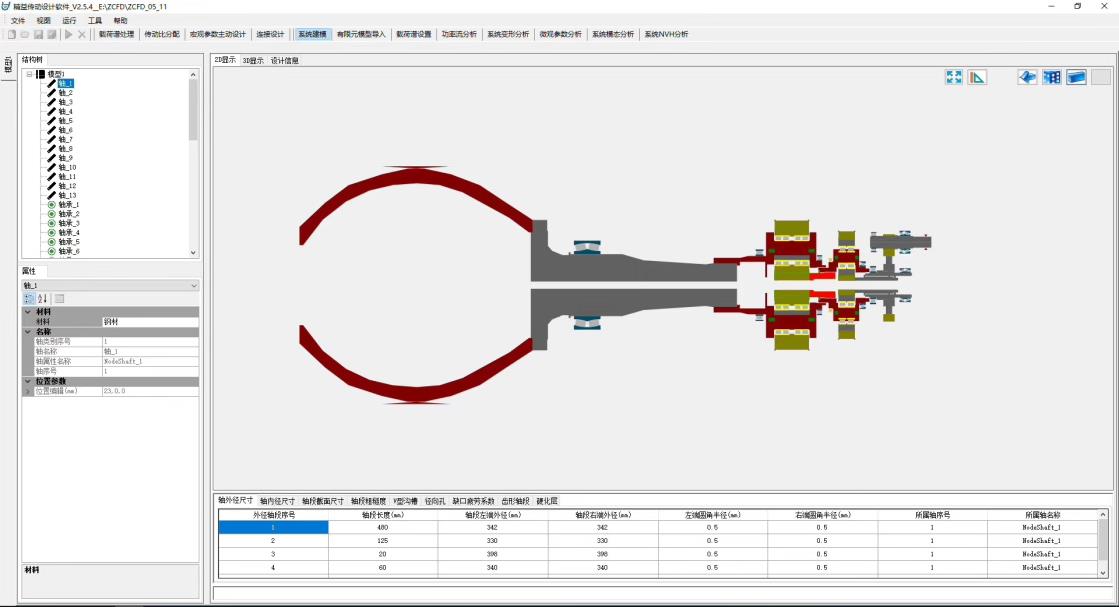1119x607 pixels.
Task: Click the alphabetical sort icon in properties
Action: click(43, 298)
